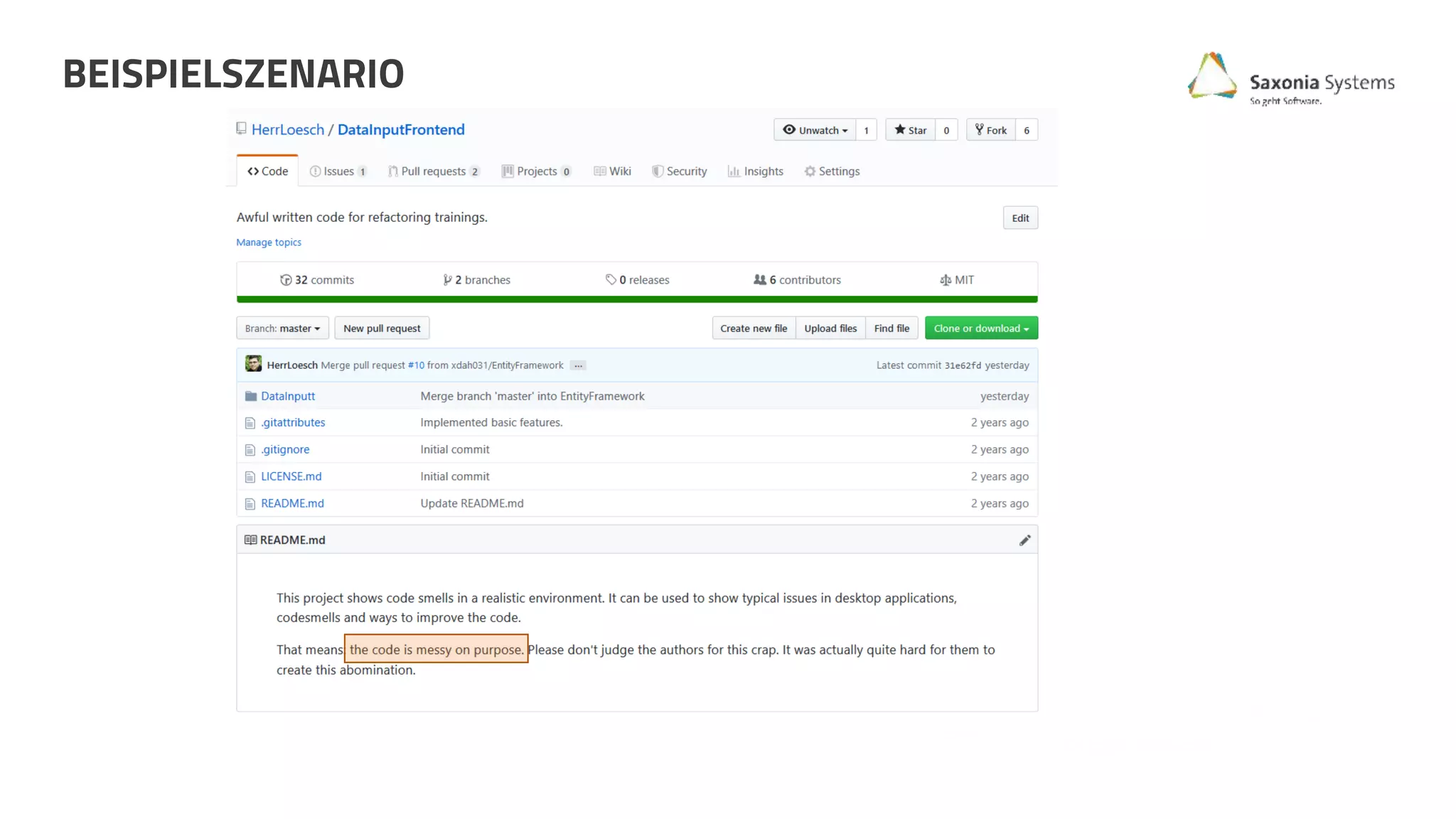Screen dimensions: 1456x819
Task: Open the Settings tab with gear icon
Action: click(832, 171)
